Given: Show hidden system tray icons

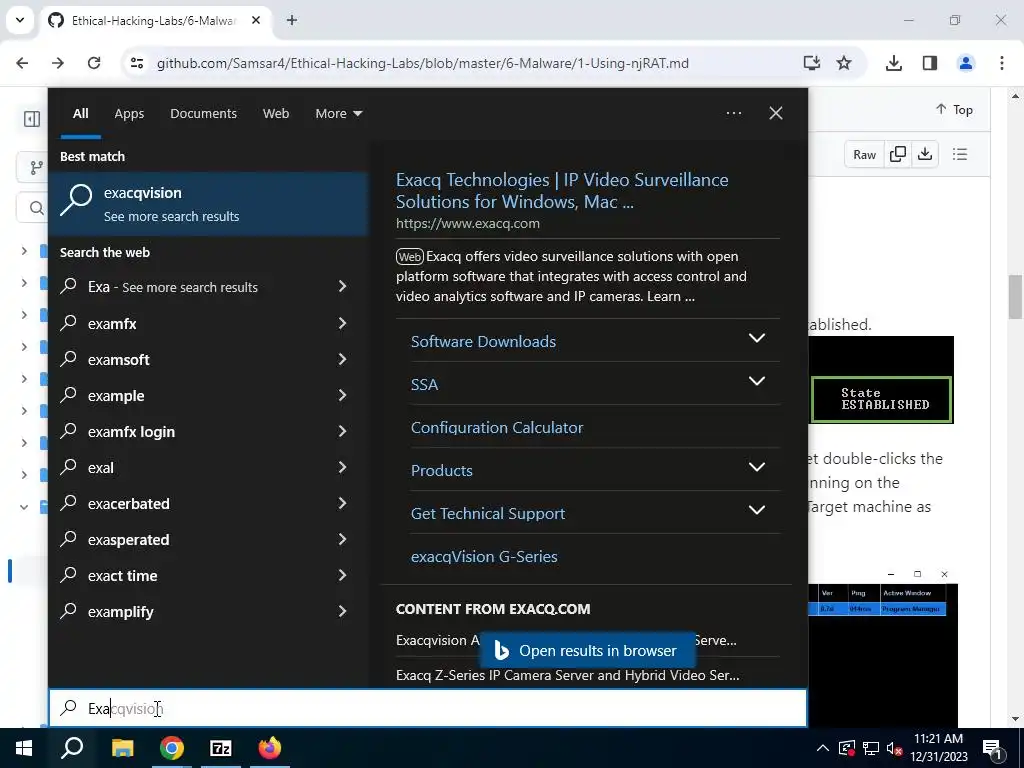Looking at the screenshot, I should (x=823, y=748).
